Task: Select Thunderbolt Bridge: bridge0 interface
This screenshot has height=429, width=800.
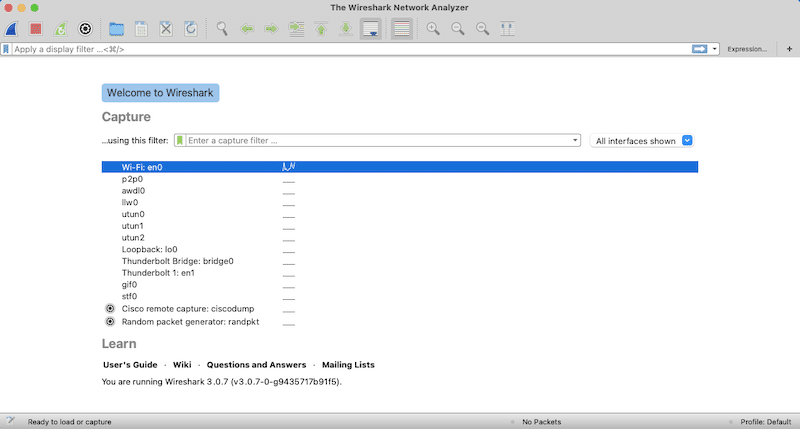Action: point(399,261)
